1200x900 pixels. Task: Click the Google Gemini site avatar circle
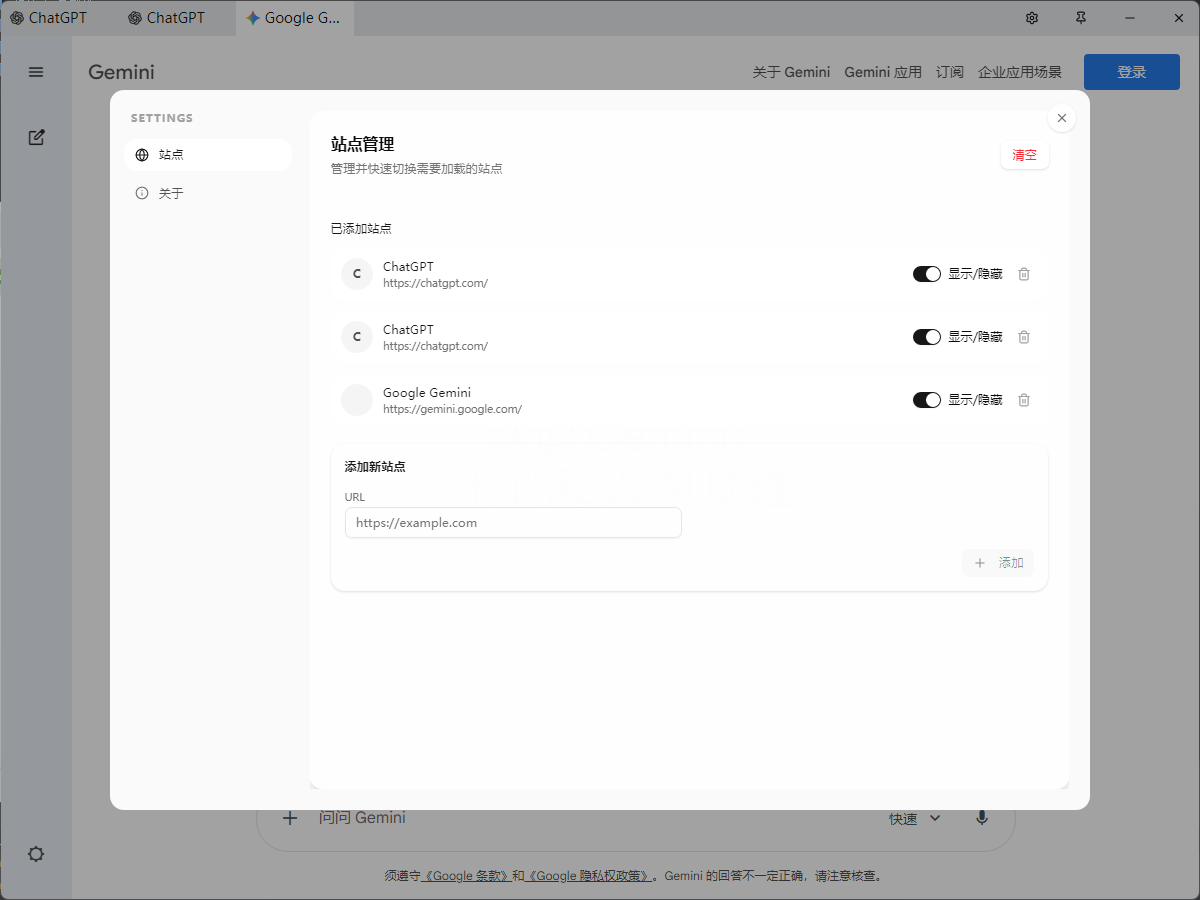(357, 400)
